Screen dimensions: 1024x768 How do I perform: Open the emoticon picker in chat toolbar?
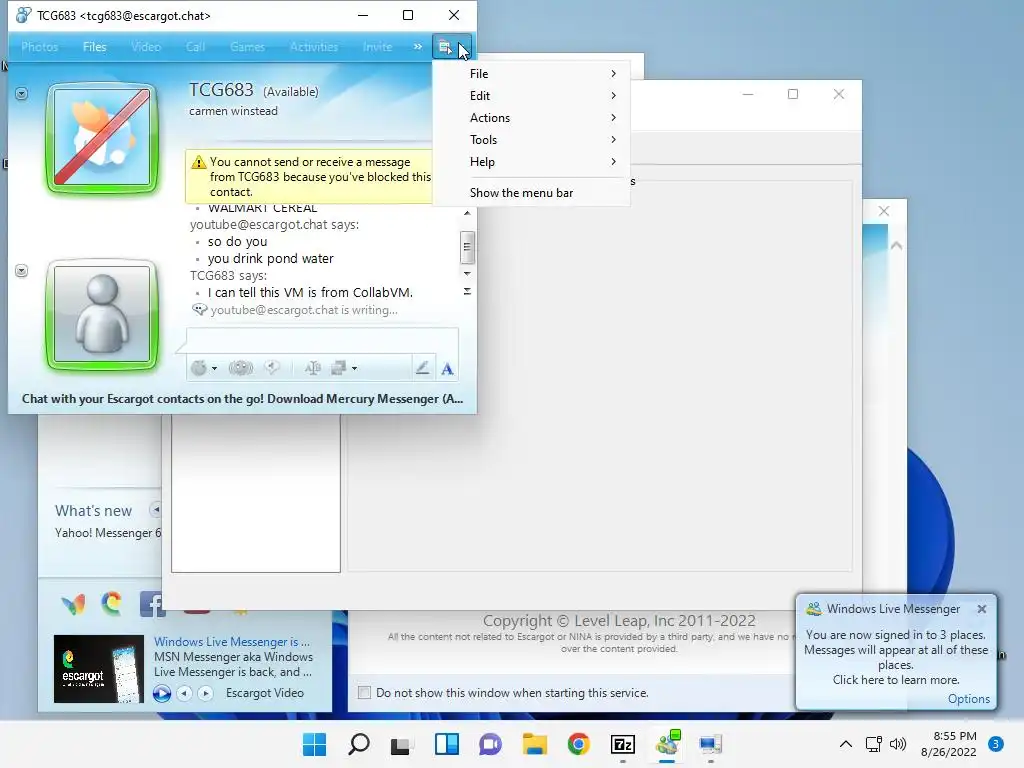pyautogui.click(x=199, y=368)
